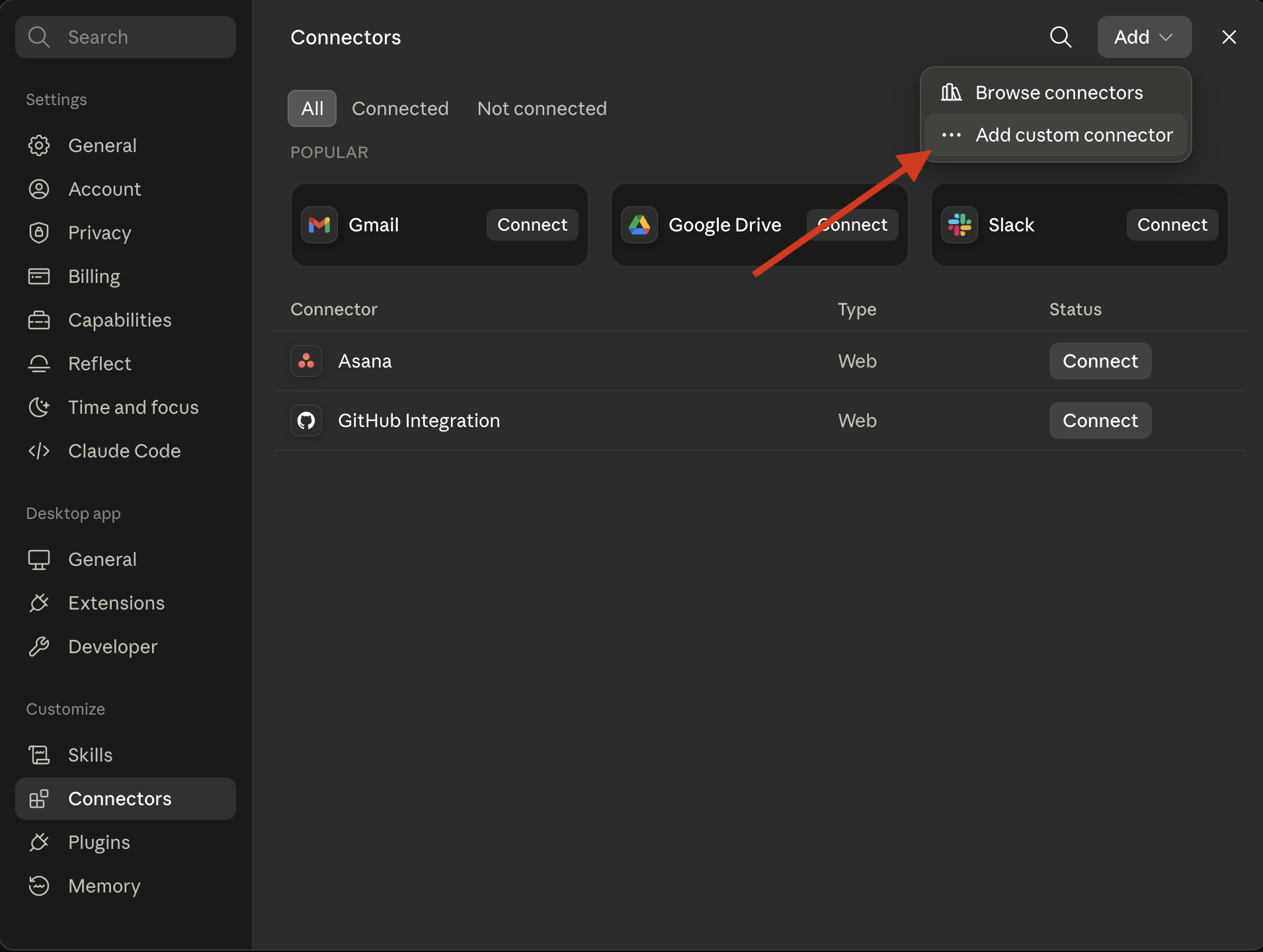The width and height of the screenshot is (1263, 952).
Task: Switch to the Not connected tab
Action: coord(542,108)
